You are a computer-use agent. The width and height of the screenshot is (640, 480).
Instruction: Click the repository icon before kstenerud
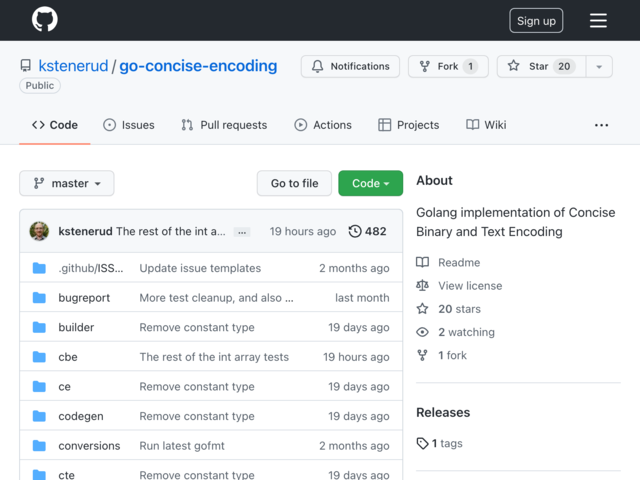coord(26,66)
